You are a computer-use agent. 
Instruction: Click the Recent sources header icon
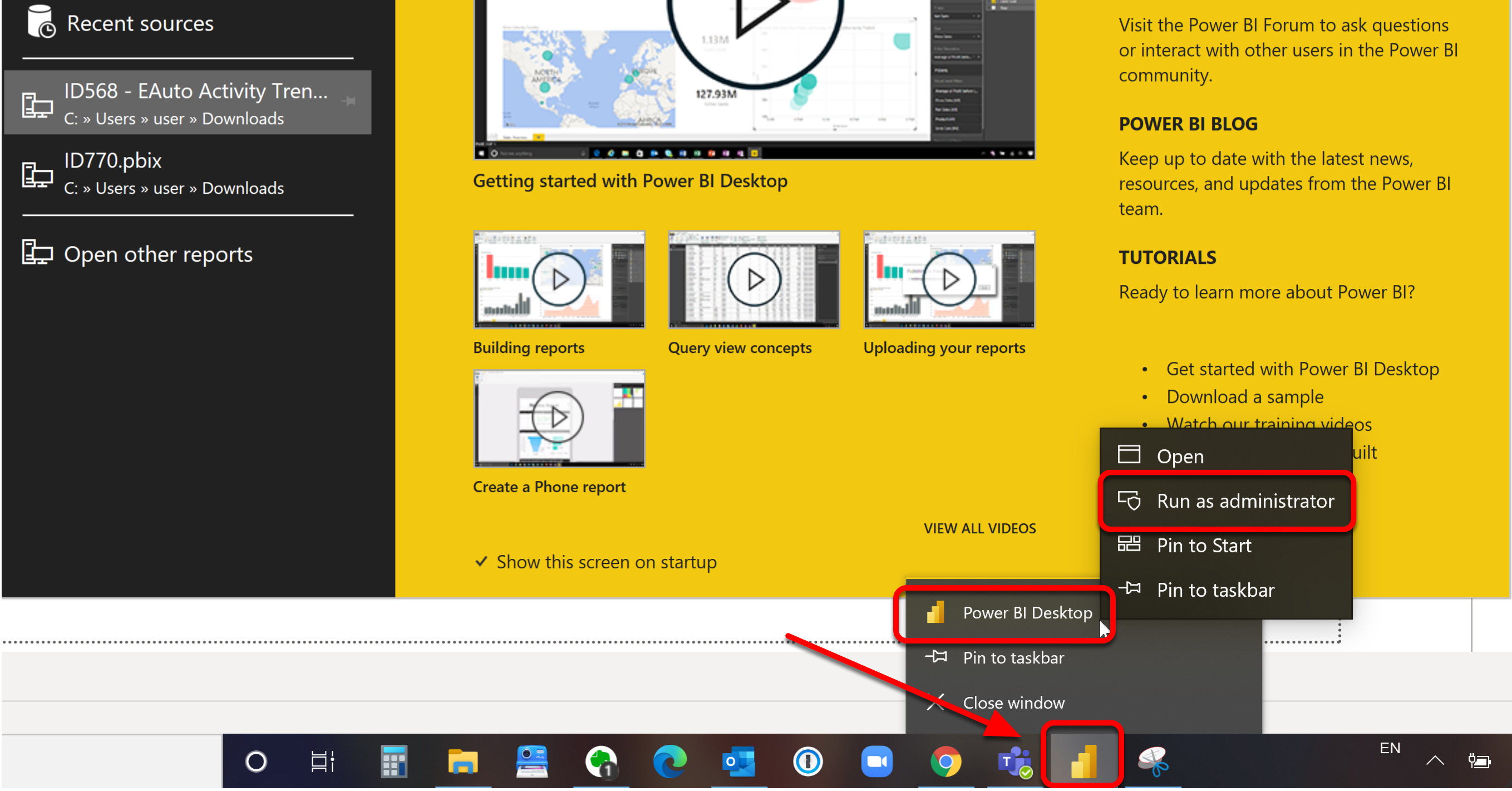[x=41, y=22]
